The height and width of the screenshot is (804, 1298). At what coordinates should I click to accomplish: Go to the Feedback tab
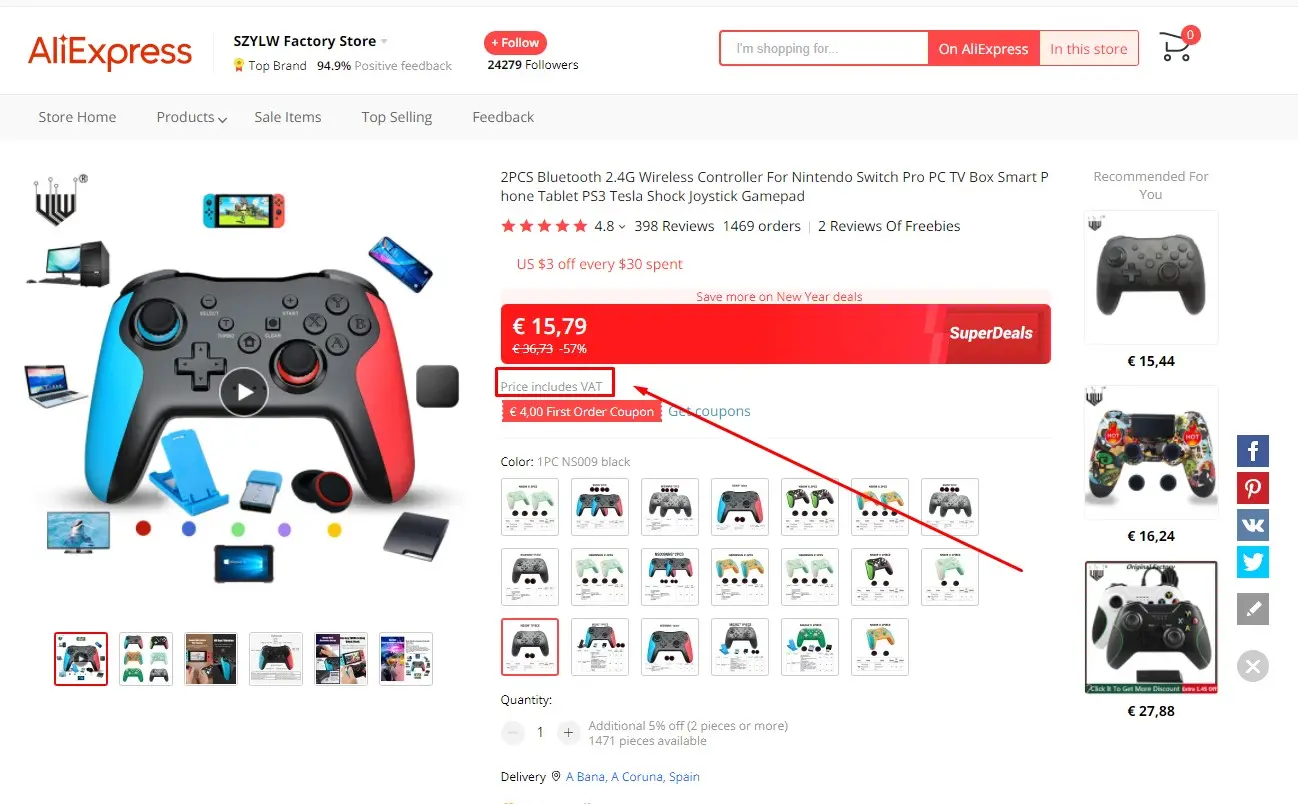tap(503, 117)
